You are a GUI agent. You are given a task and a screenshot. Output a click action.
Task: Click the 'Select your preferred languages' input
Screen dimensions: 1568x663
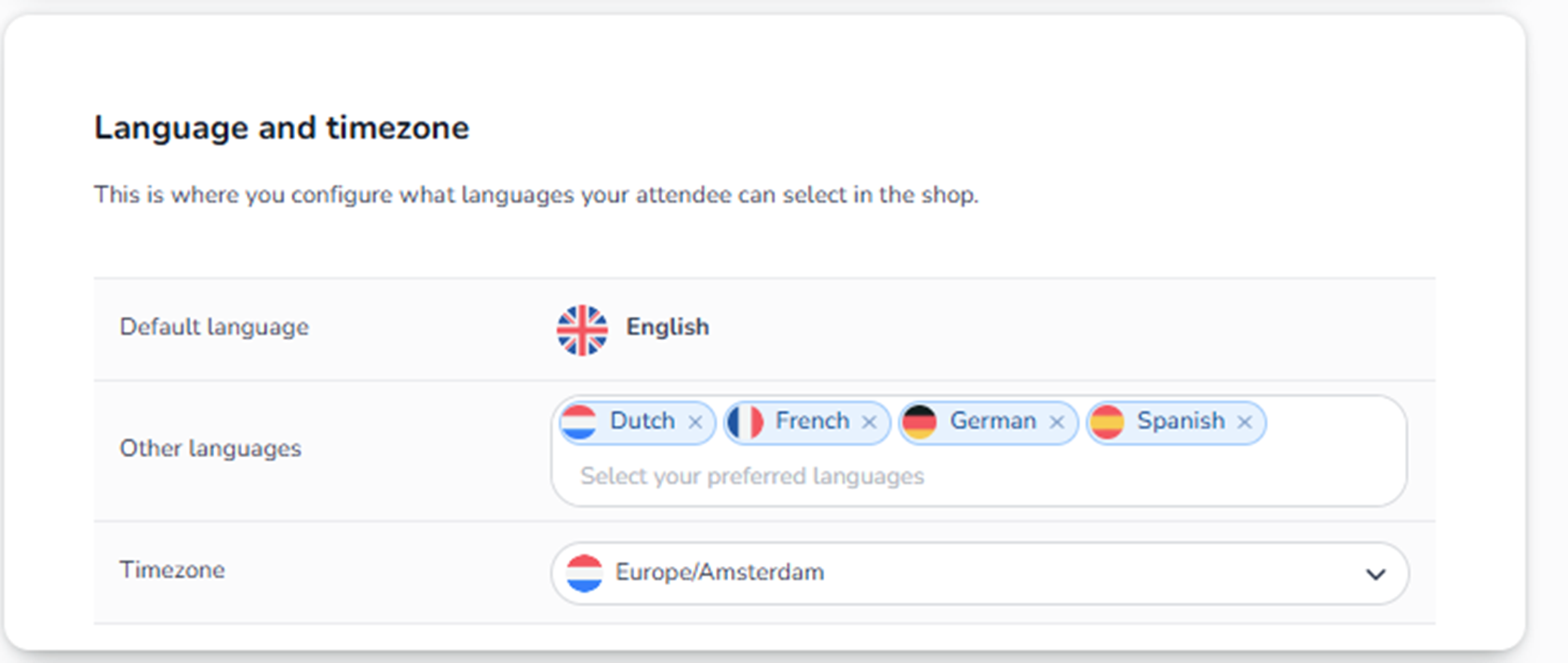[752, 477]
